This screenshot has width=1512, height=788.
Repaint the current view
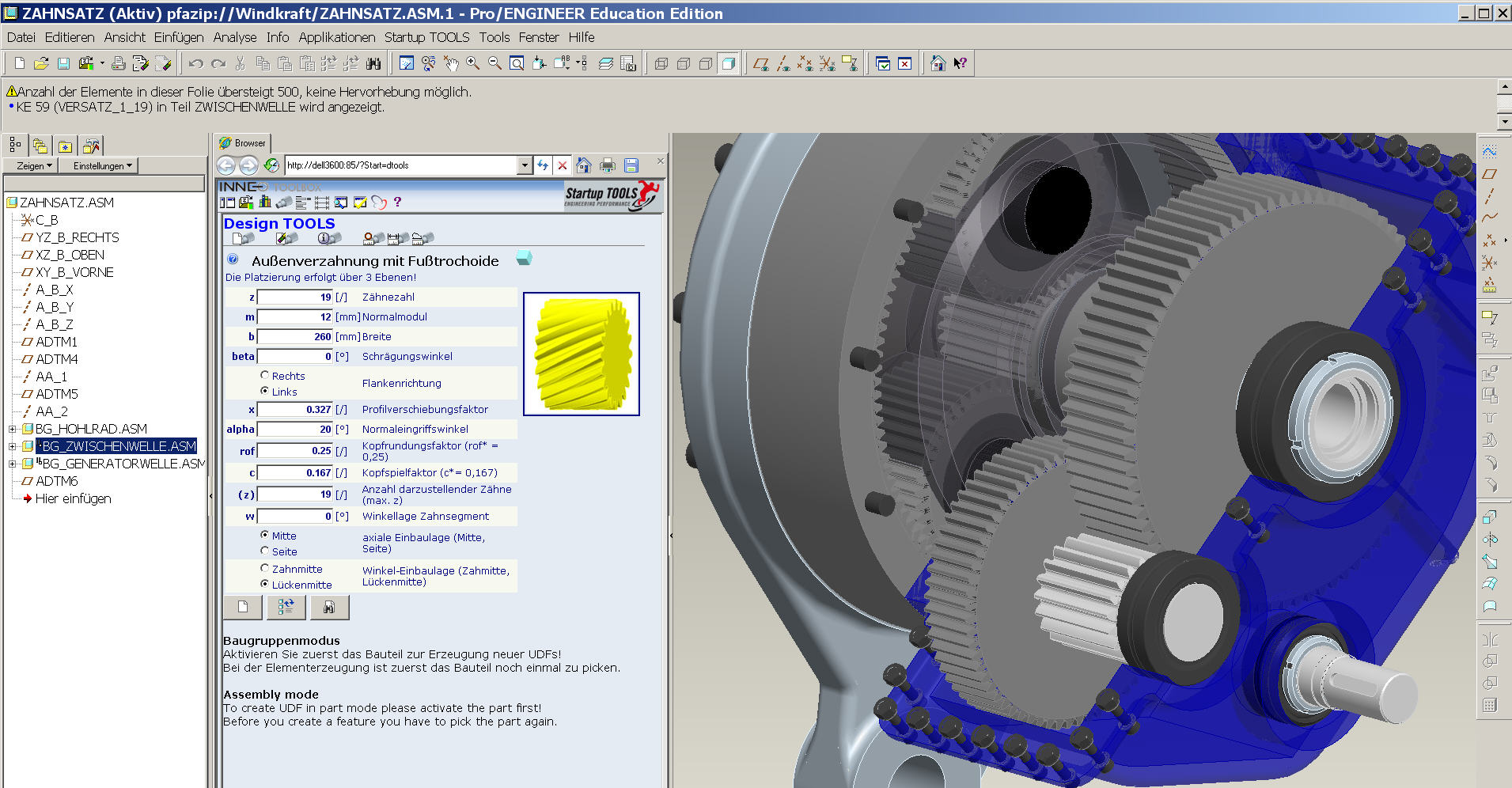point(407,63)
